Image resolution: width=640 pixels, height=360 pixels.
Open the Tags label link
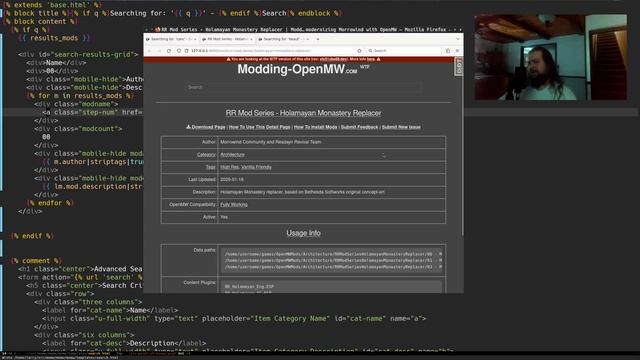click(x=211, y=167)
